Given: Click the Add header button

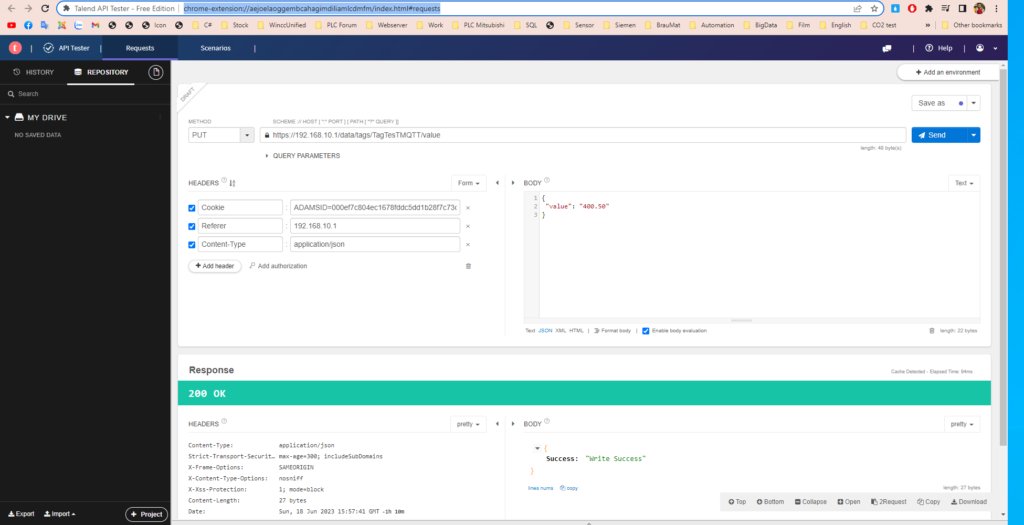Looking at the screenshot, I should coord(215,266).
